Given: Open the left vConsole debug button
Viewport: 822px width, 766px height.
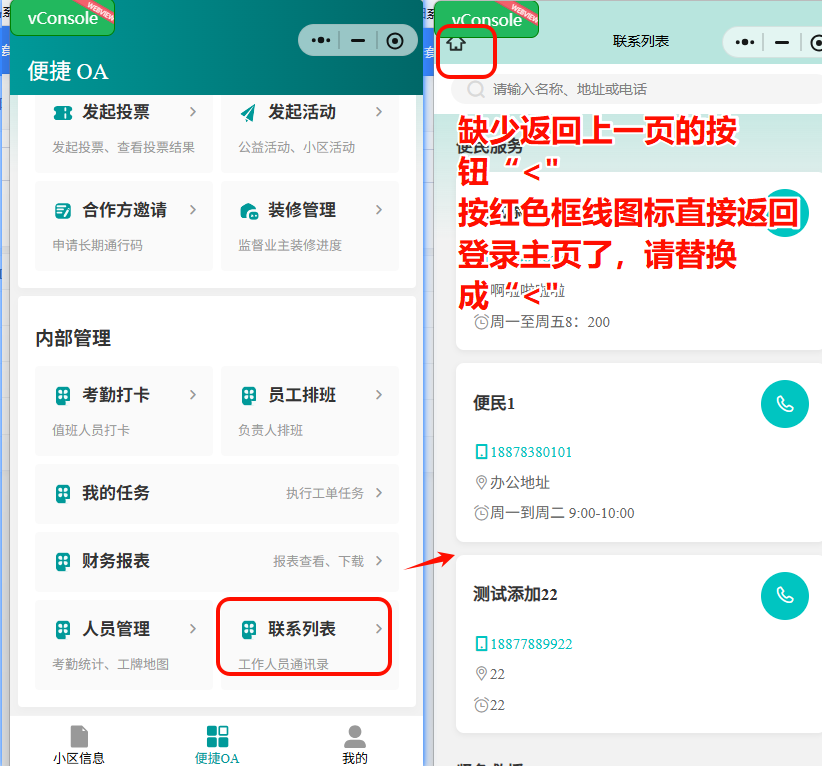Looking at the screenshot, I should pos(63,18).
